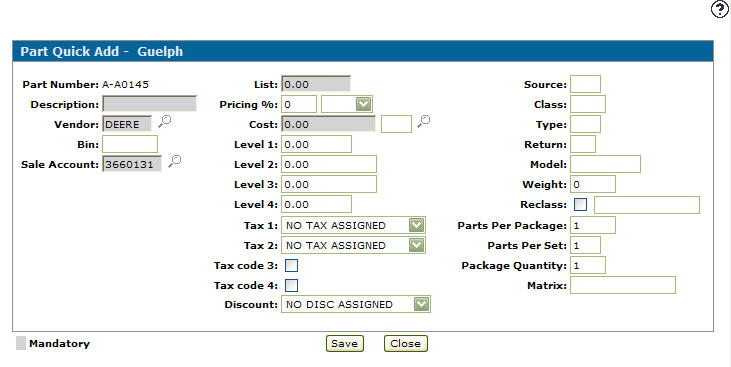Click into the Bin field

[x=130, y=144]
